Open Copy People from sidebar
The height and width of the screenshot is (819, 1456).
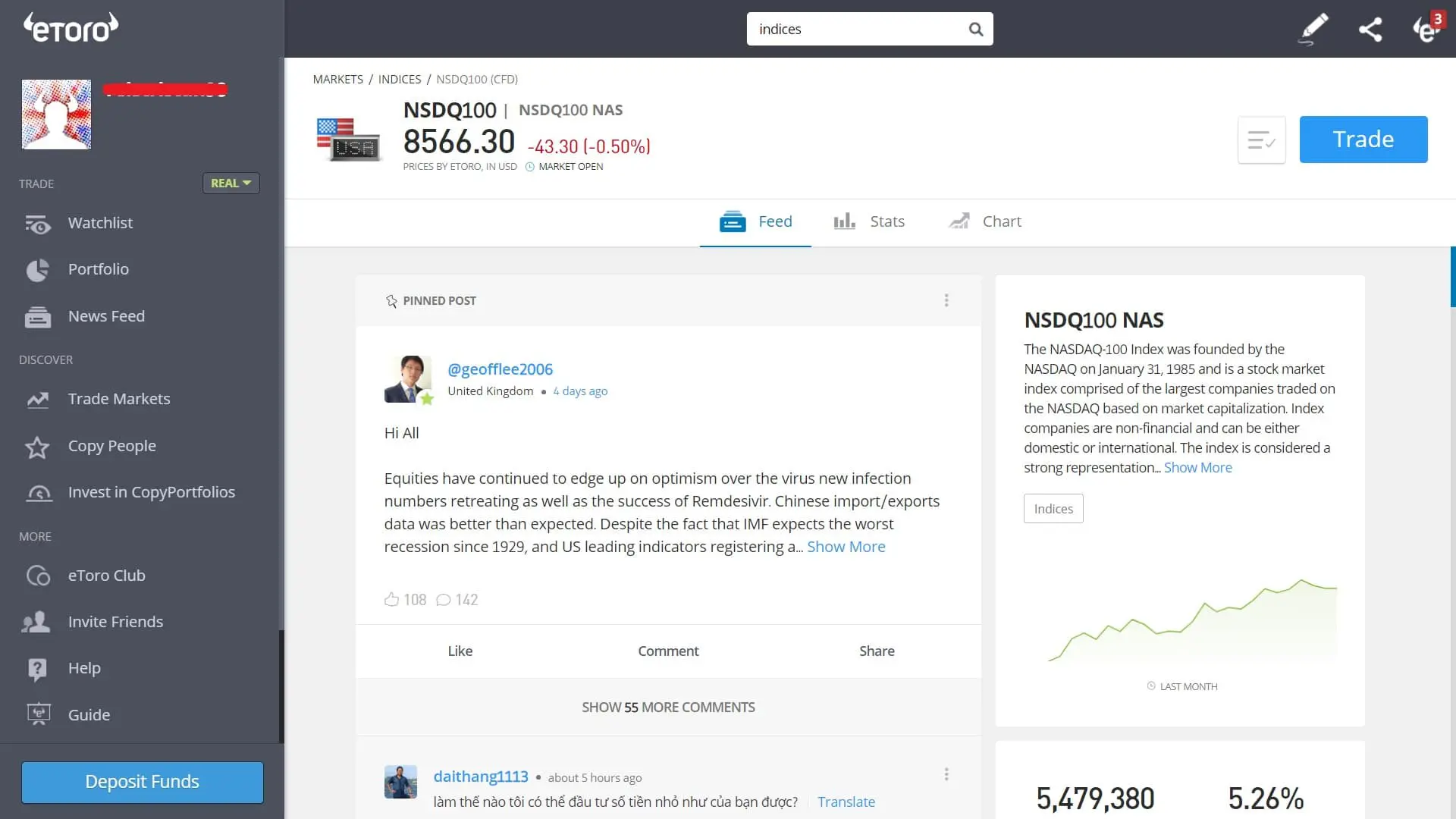[112, 446]
